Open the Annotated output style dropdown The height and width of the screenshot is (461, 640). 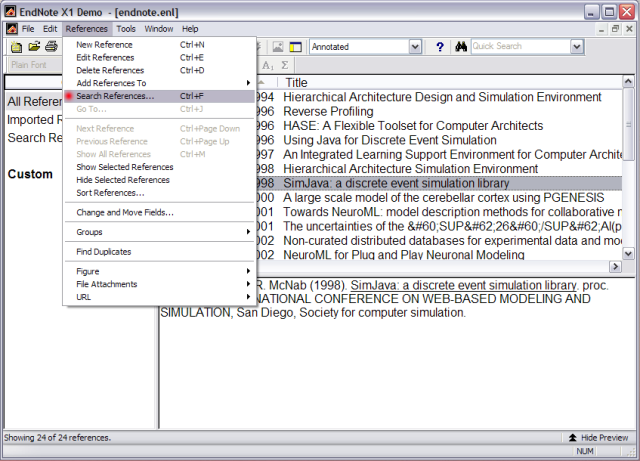[x=414, y=47]
